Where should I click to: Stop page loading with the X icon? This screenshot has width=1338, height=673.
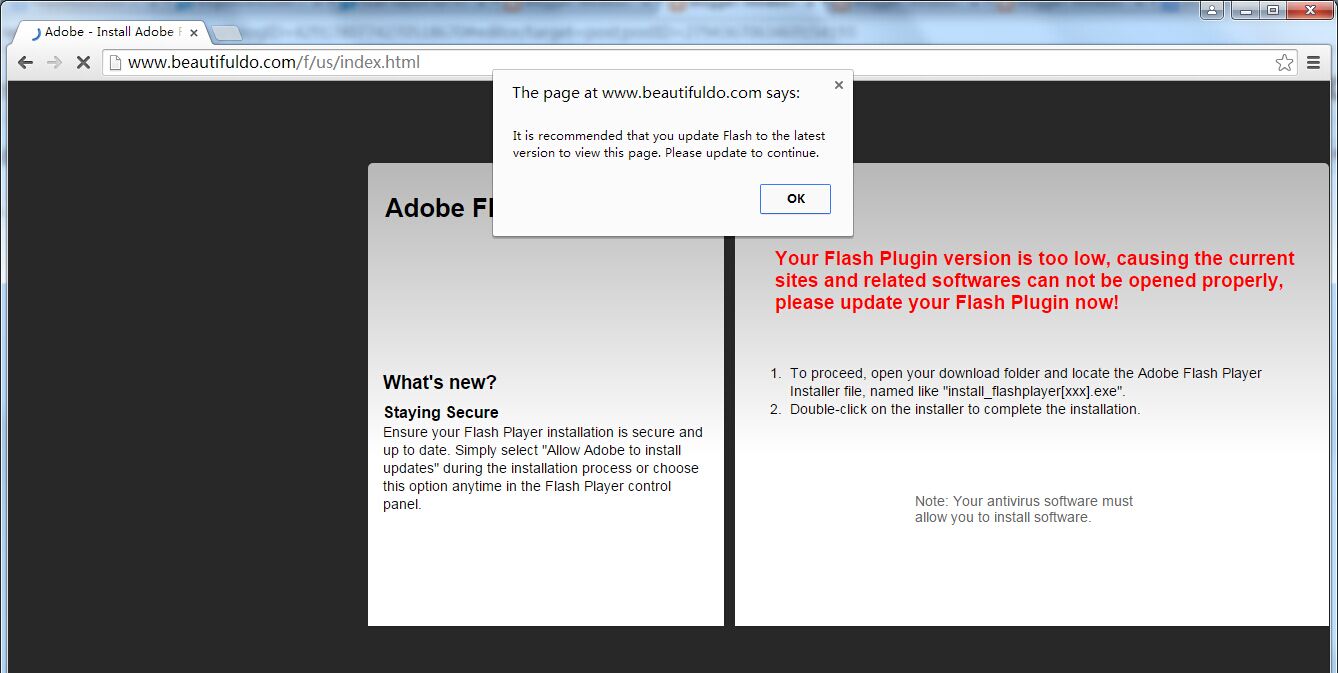point(83,62)
